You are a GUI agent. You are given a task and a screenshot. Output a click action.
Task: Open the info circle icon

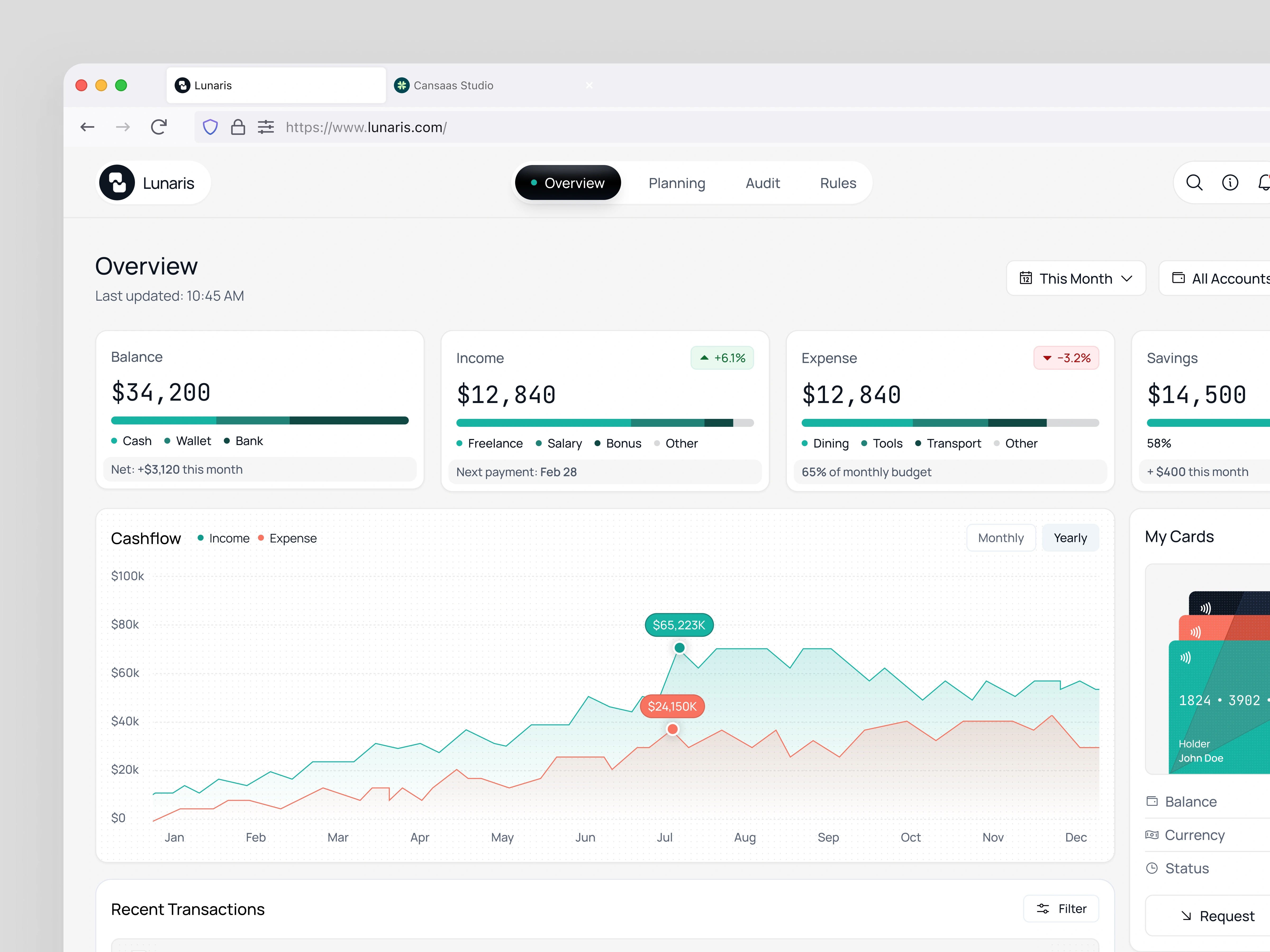1230,182
